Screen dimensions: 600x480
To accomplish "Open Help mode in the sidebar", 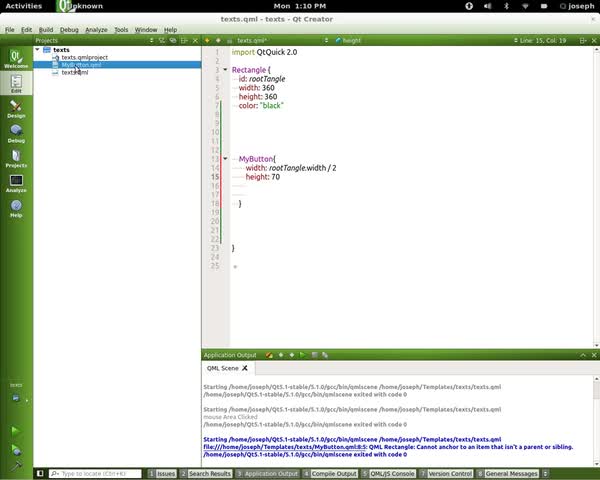I will click(x=16, y=208).
